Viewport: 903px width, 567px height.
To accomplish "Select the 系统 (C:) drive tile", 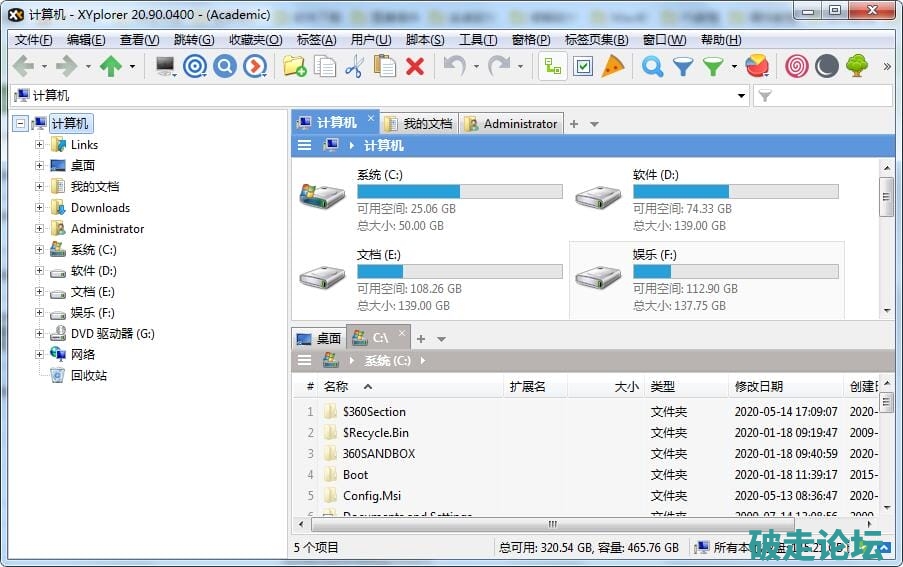I will [431, 199].
